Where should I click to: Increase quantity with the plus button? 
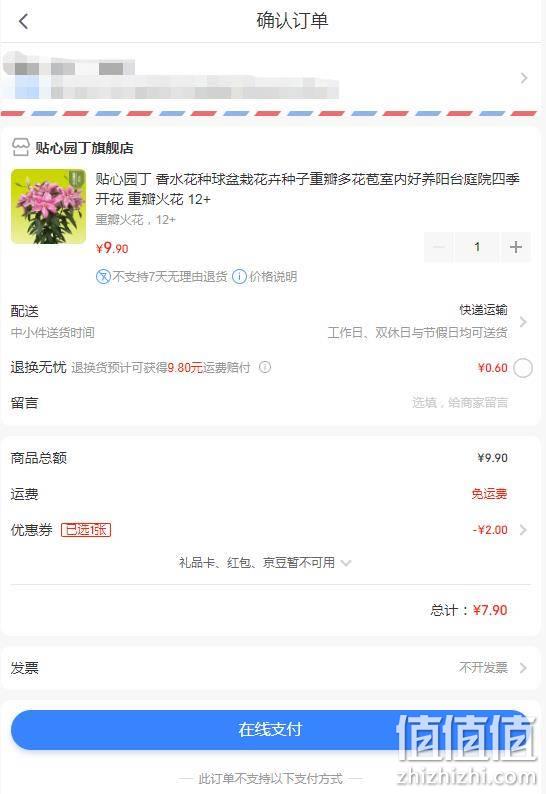coord(516,247)
